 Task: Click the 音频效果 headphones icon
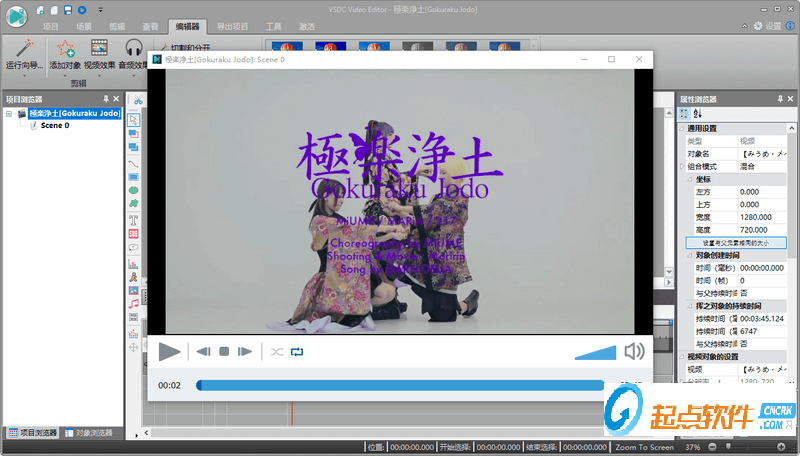[x=134, y=47]
